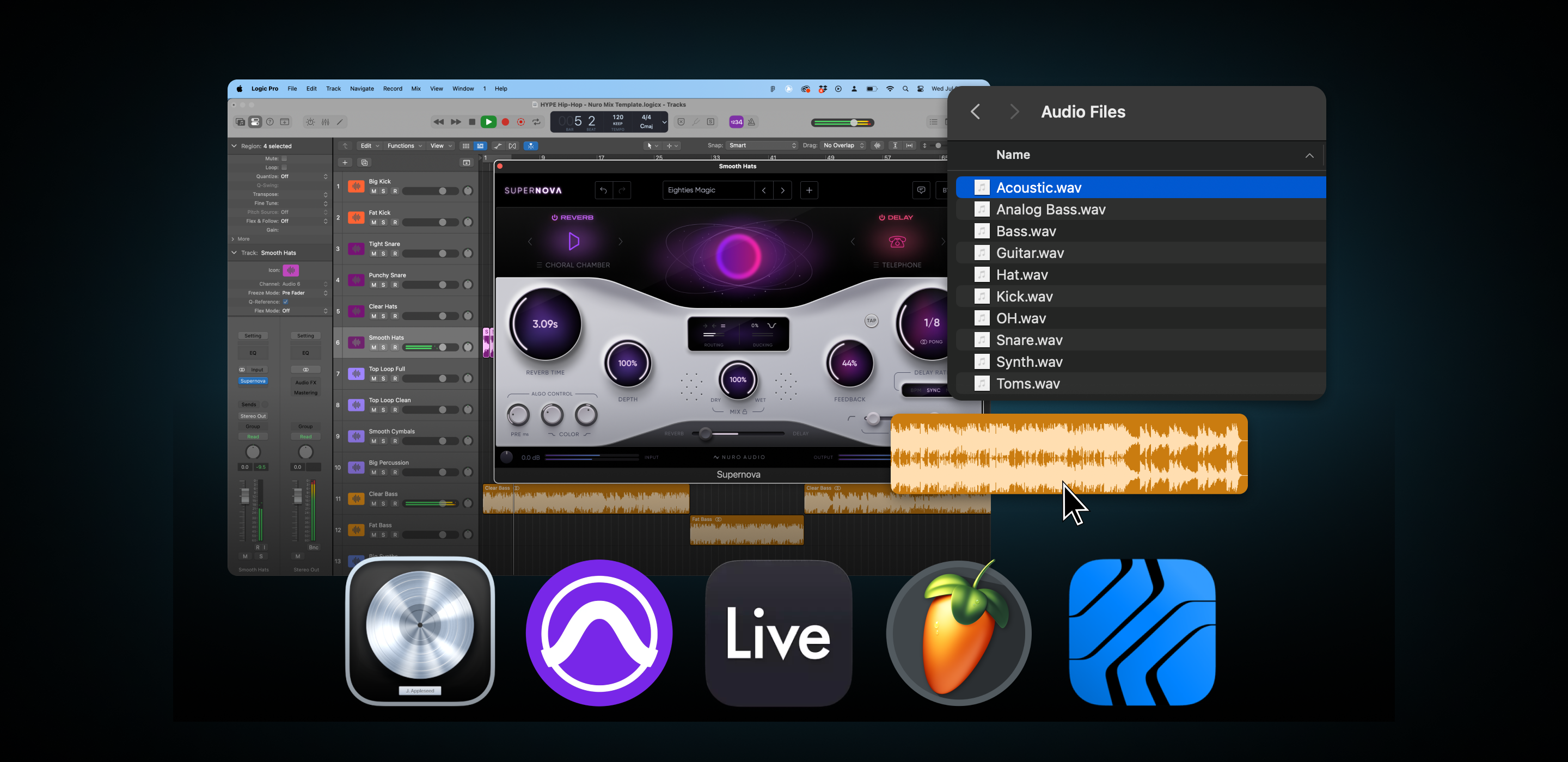Click the Solo S button in toolbar
This screenshot has height=762, width=1568.
(710, 122)
